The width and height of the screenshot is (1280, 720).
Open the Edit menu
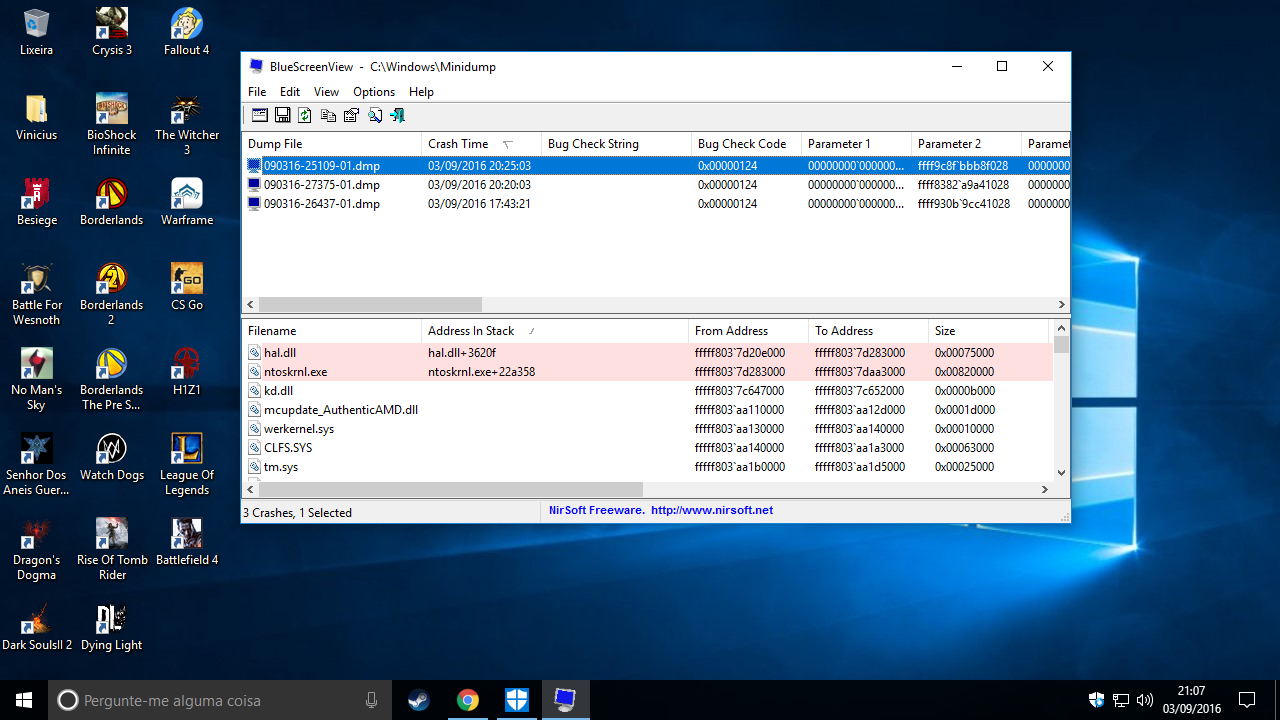tap(290, 92)
